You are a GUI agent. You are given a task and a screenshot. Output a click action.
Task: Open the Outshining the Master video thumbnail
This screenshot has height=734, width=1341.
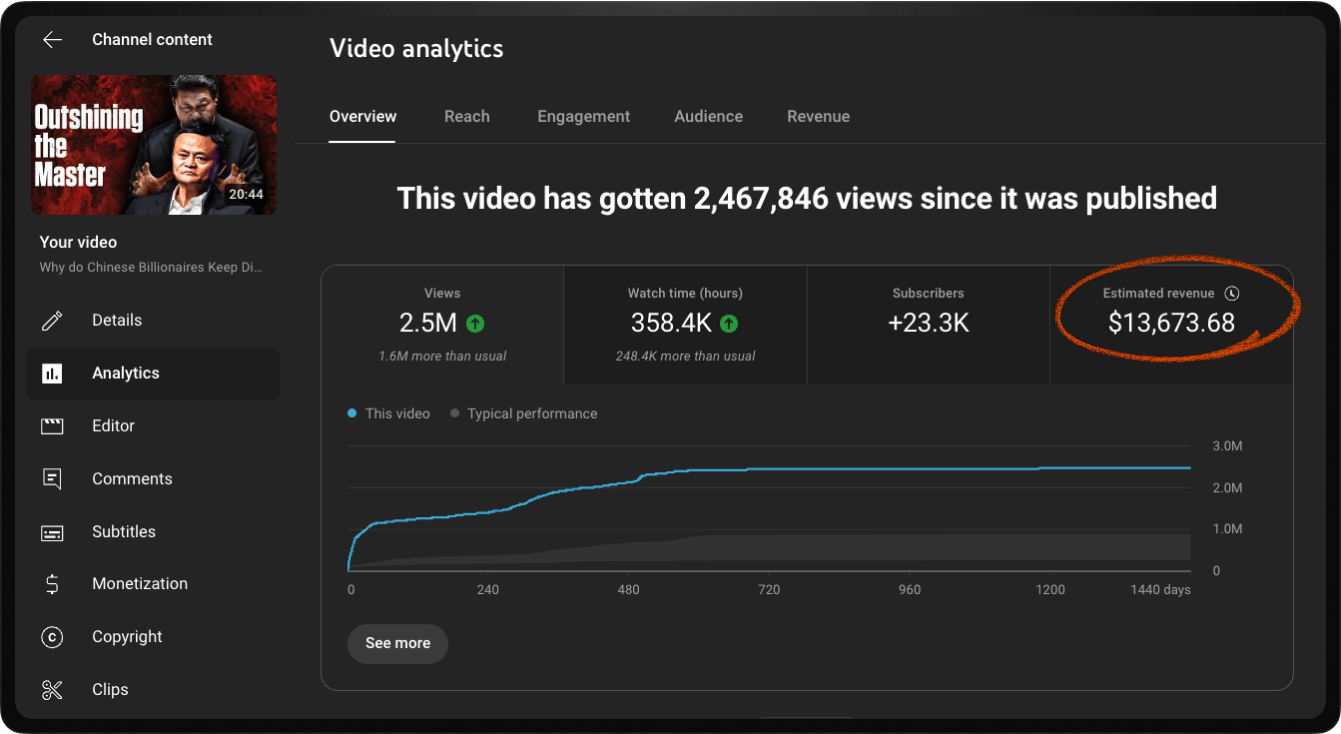click(154, 145)
